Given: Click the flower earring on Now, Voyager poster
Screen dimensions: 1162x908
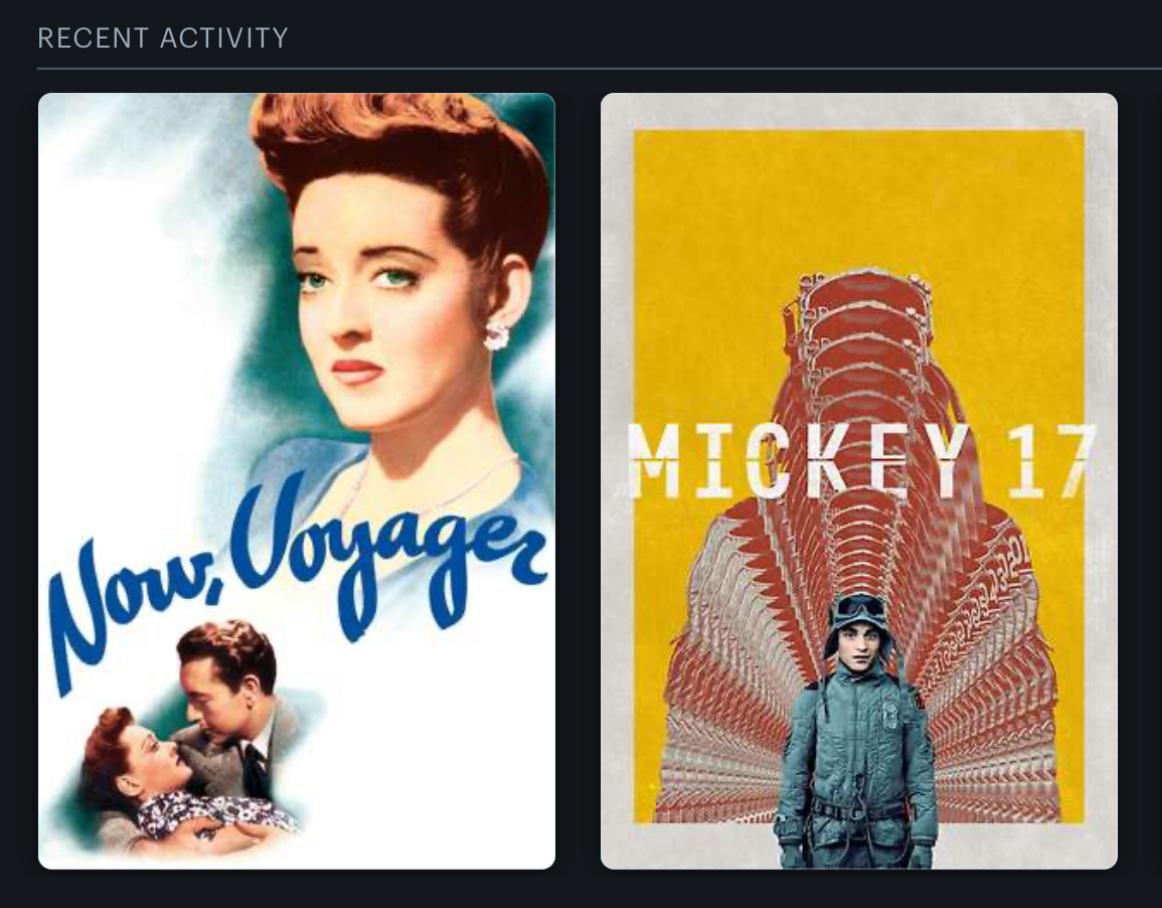Looking at the screenshot, I should point(497,334).
